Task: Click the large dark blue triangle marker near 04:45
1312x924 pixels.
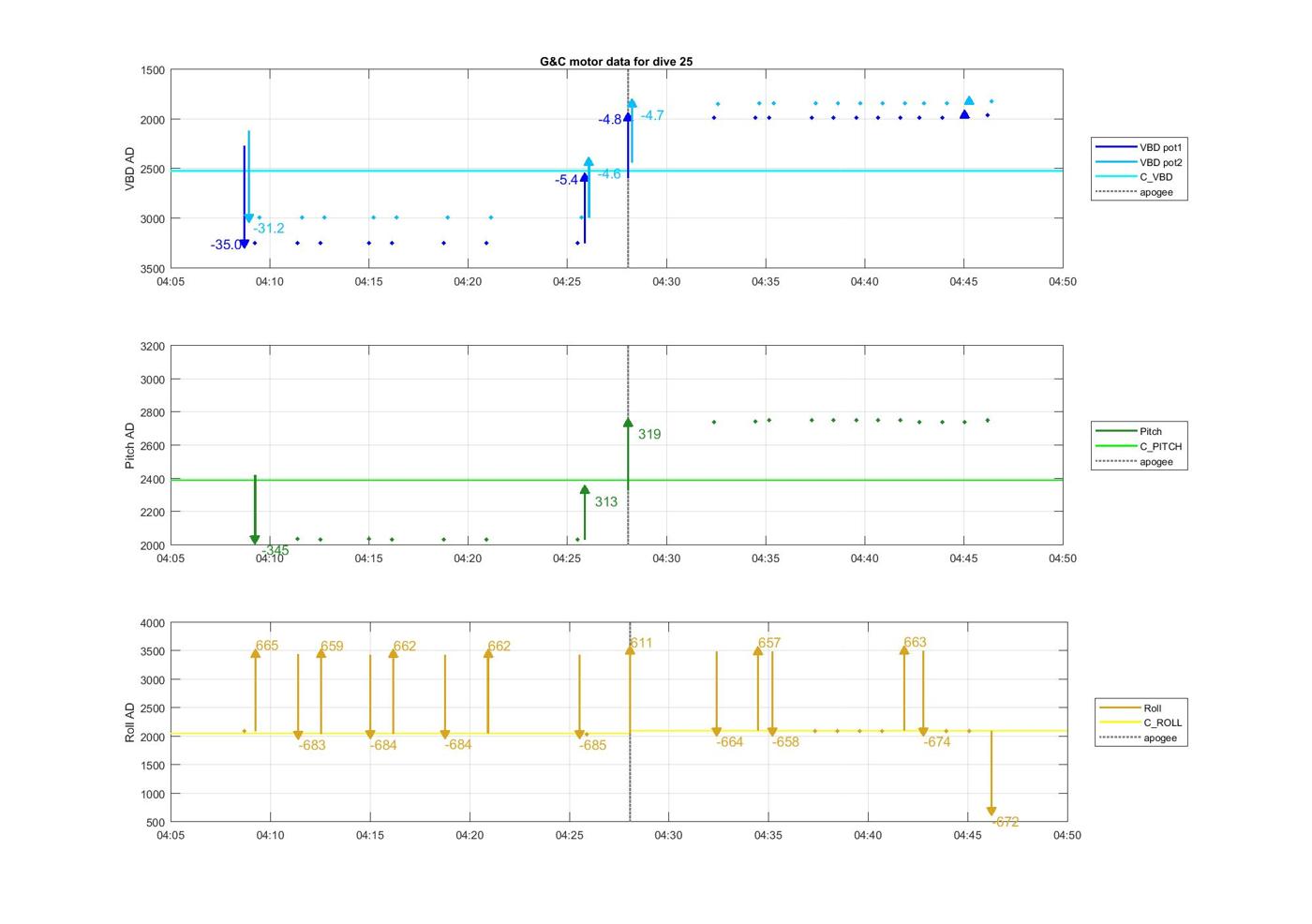Action: pos(964,114)
